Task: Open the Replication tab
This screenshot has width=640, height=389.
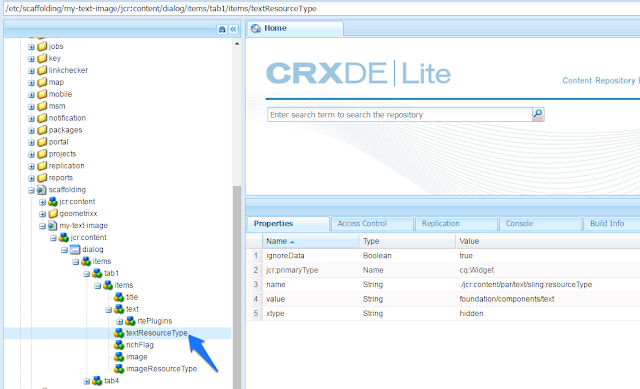Action: [x=456, y=224]
